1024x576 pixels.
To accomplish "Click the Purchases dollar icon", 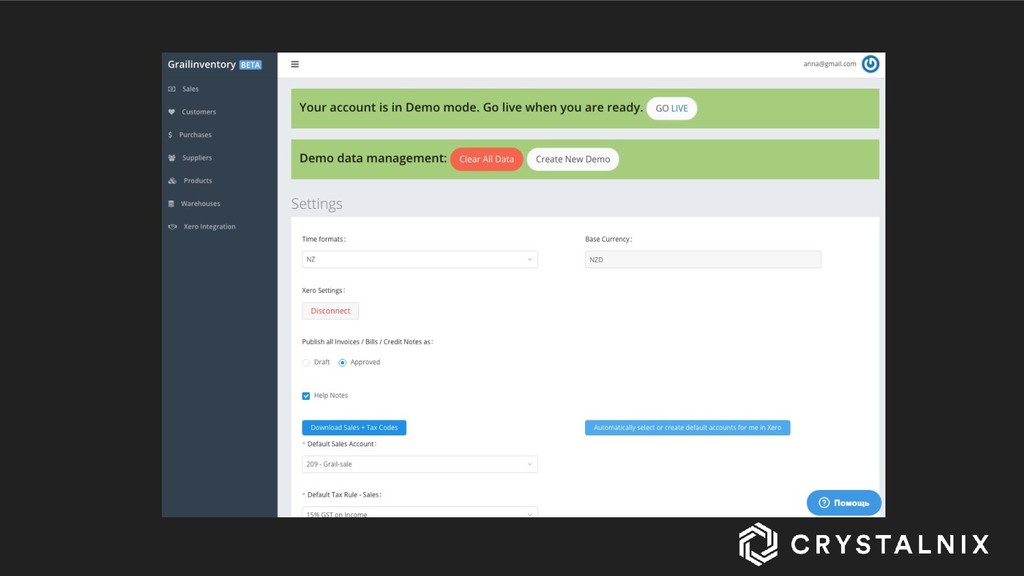I will pyautogui.click(x=170, y=135).
